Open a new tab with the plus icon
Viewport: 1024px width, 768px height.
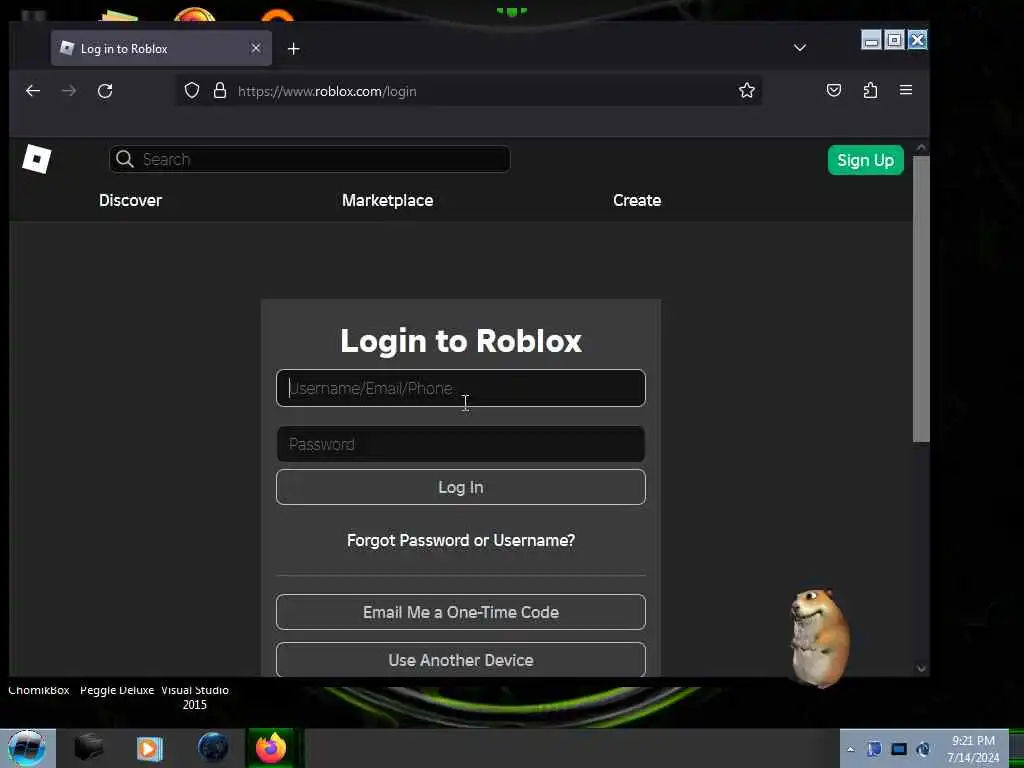(x=293, y=49)
